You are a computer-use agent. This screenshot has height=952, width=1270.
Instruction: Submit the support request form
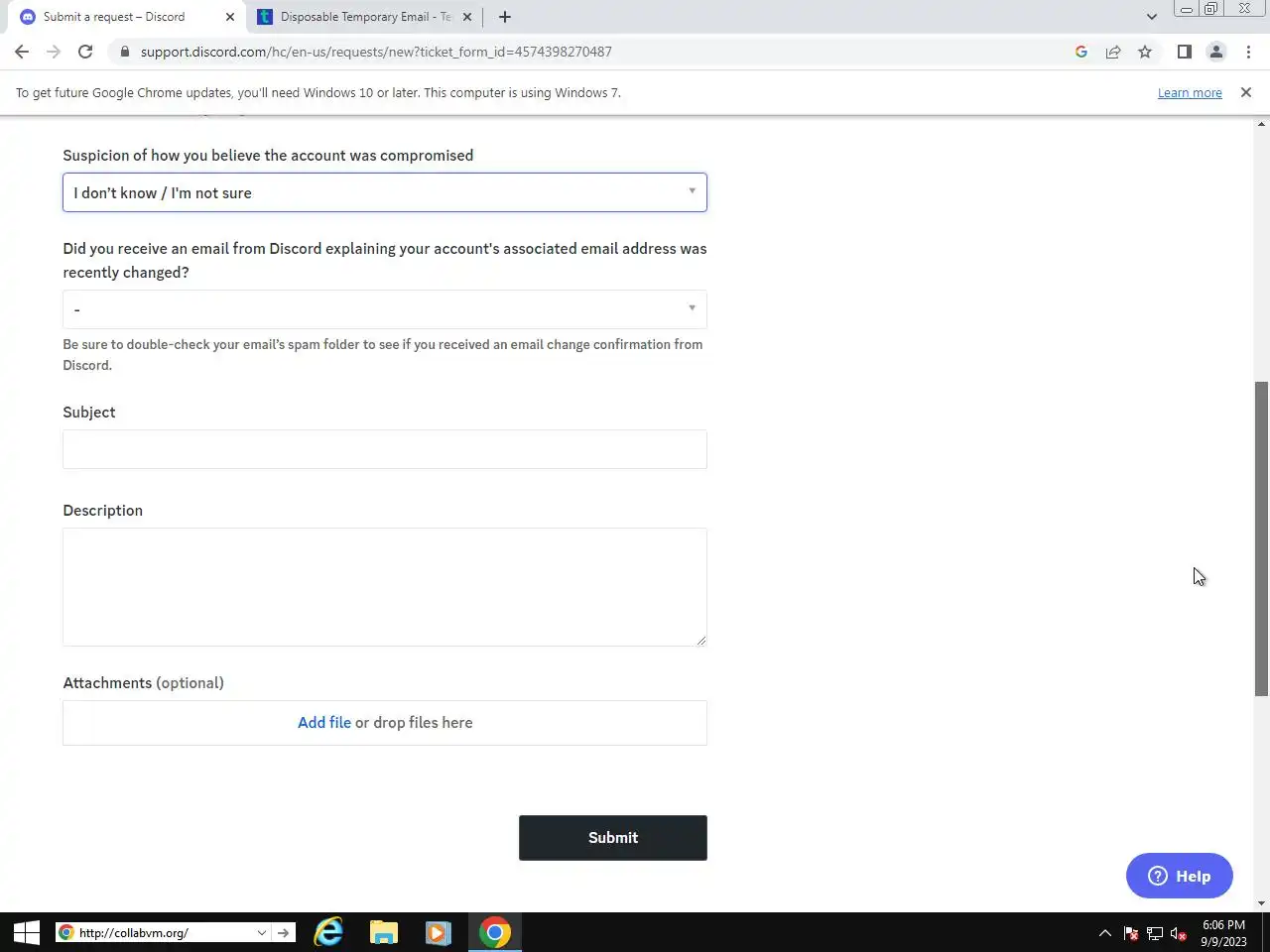click(x=613, y=838)
